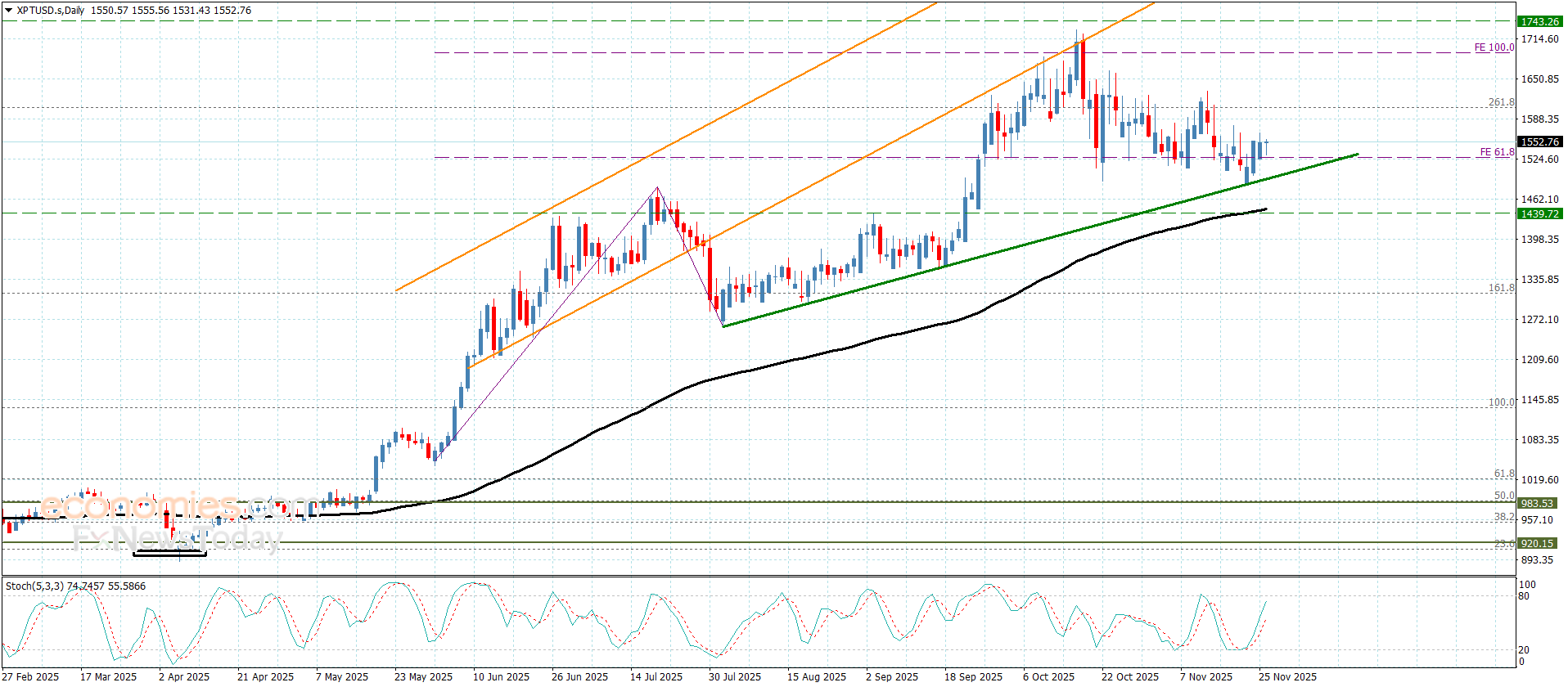The image size is (1568, 687).
Task: Select the 161.8 Fibonacci level label
Action: point(1501,288)
